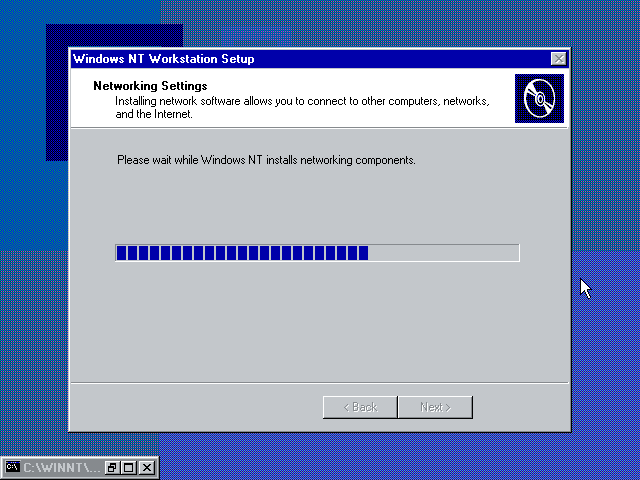Restore the minimized C:\WINNT window
The image size is (640, 480).
coord(111,467)
